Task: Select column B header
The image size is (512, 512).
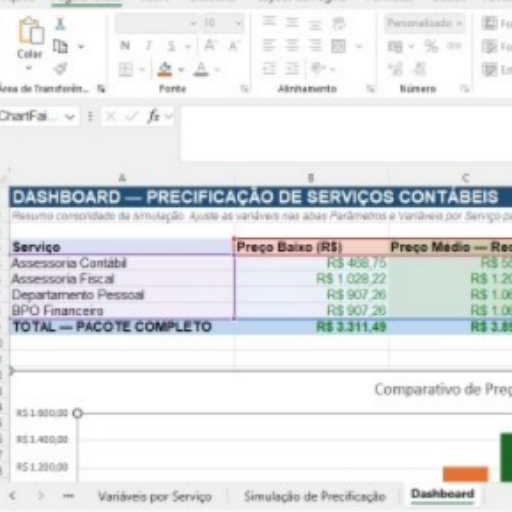Action: pyautogui.click(x=311, y=178)
